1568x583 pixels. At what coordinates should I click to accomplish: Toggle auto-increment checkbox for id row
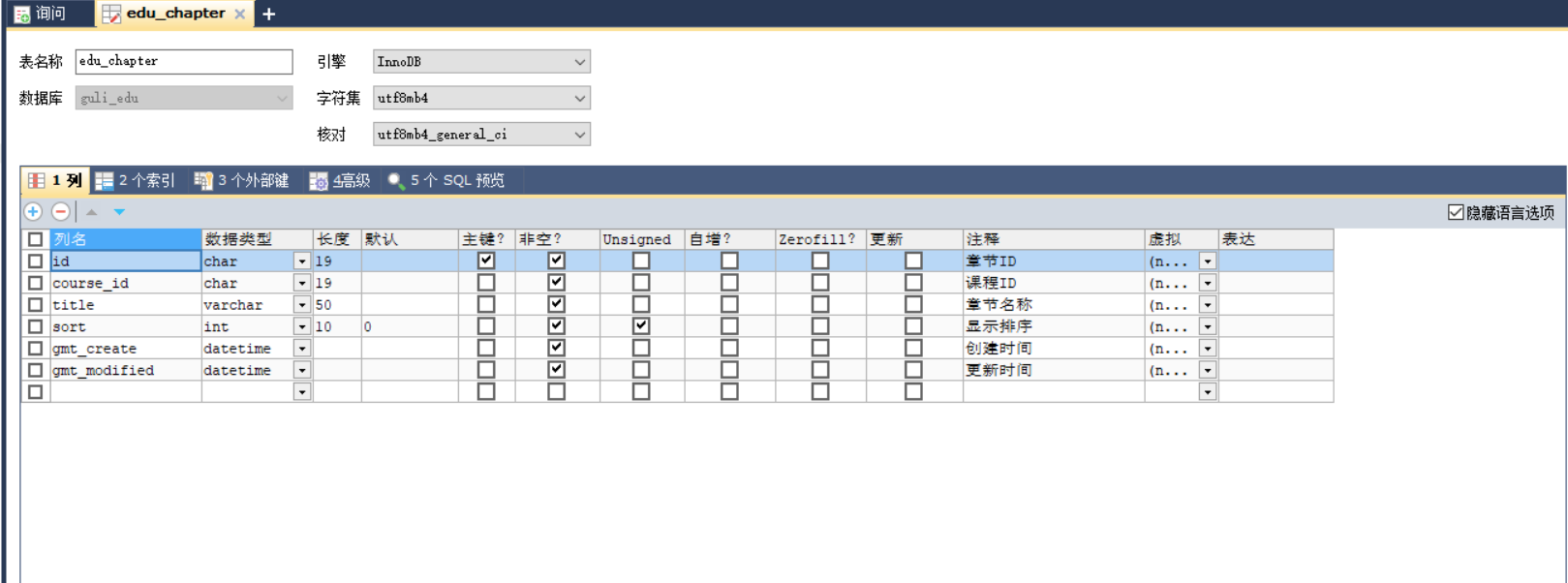[x=729, y=261]
